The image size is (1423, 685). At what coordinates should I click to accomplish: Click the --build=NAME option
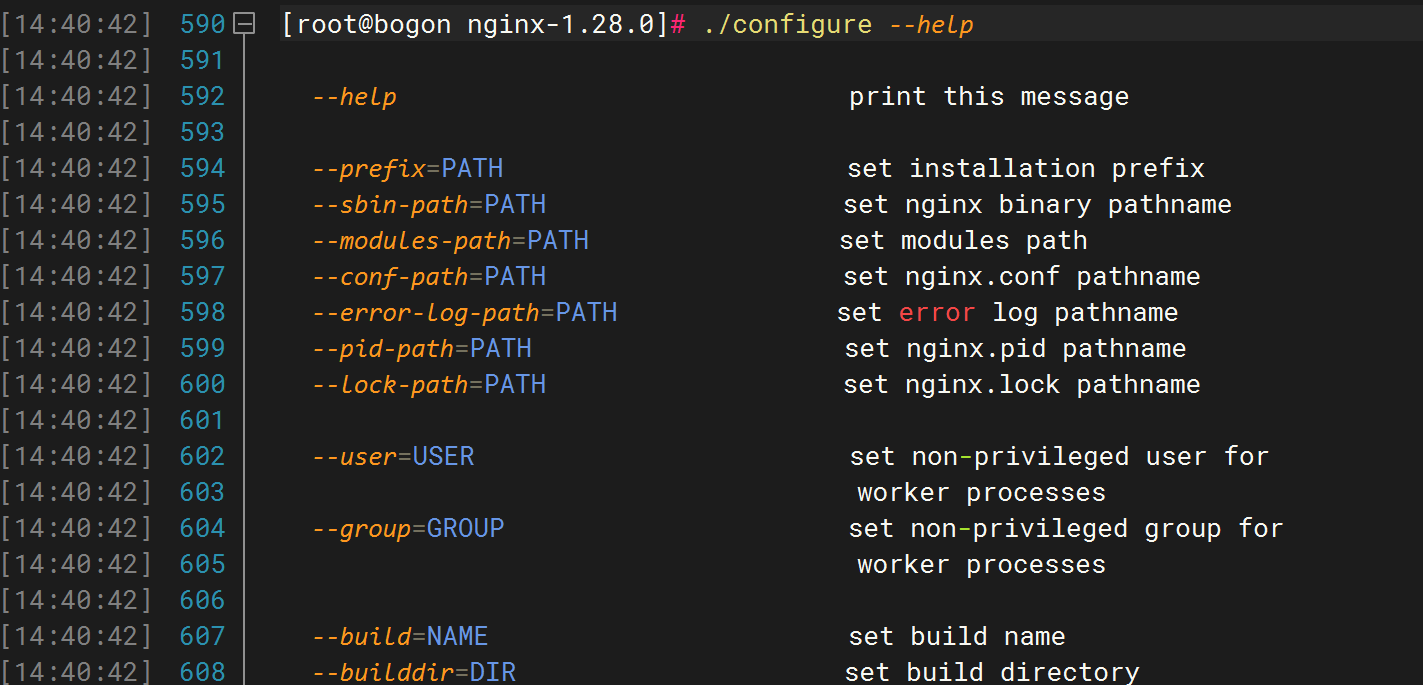pos(400,636)
